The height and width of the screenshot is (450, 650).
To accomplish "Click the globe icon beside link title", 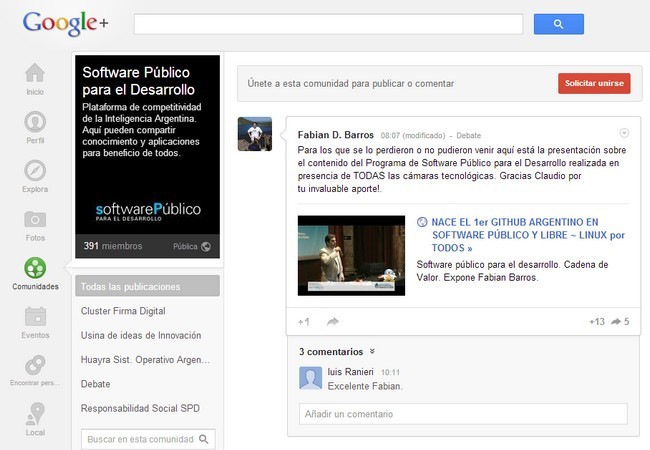I will [422, 222].
